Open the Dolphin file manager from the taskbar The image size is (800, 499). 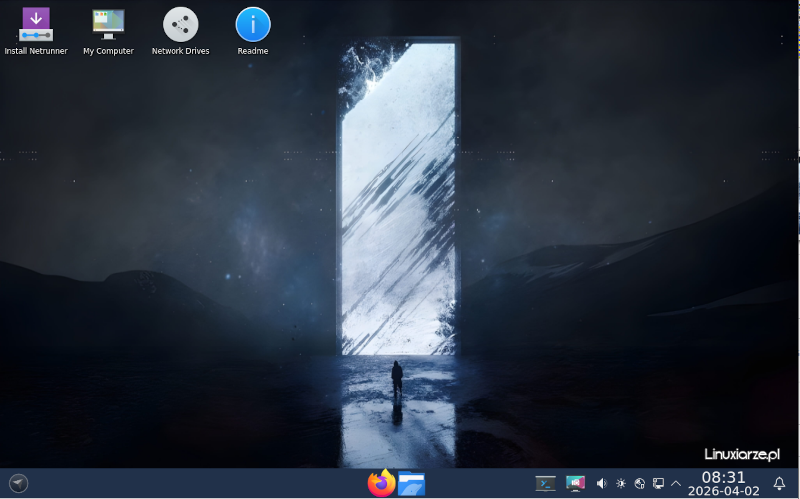412,483
